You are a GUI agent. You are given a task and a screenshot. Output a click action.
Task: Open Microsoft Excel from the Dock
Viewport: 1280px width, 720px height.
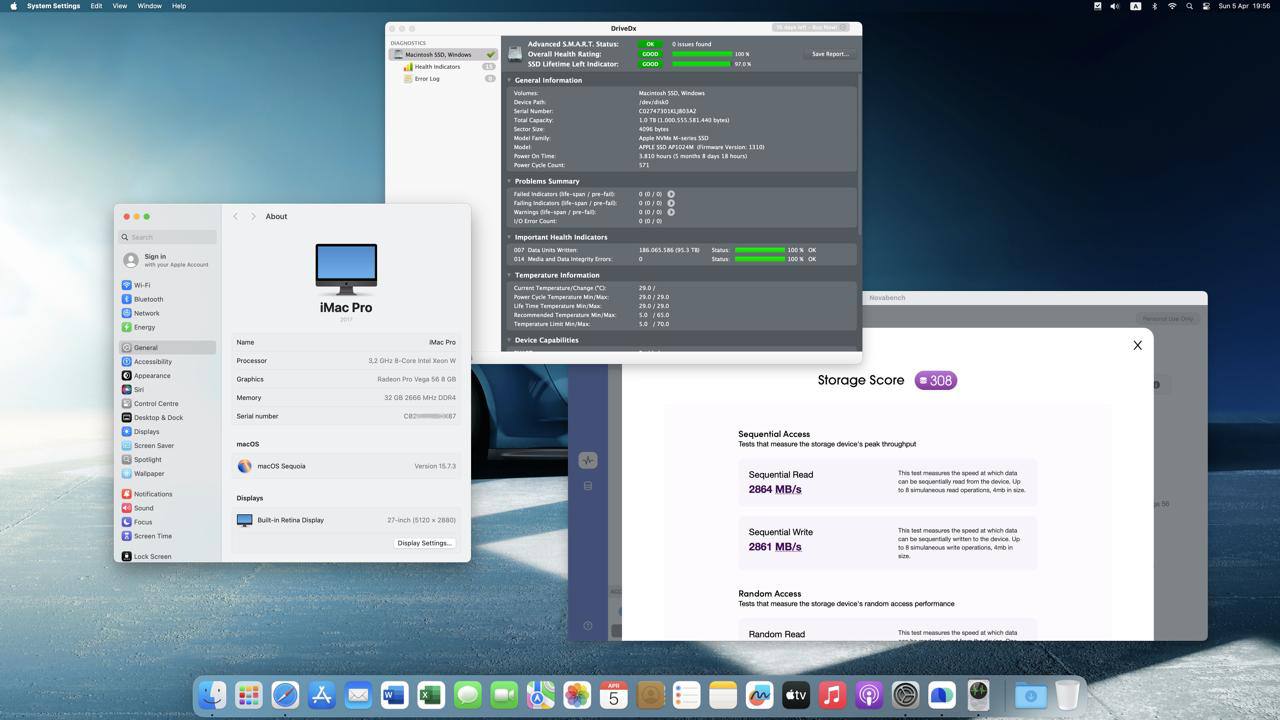click(x=431, y=694)
